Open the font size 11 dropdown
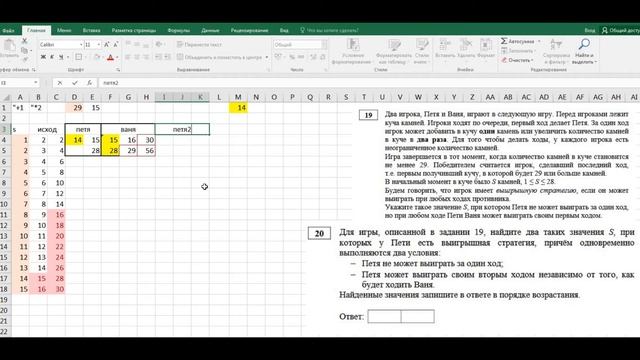Image resolution: width=640 pixels, height=360 pixels. (99, 44)
